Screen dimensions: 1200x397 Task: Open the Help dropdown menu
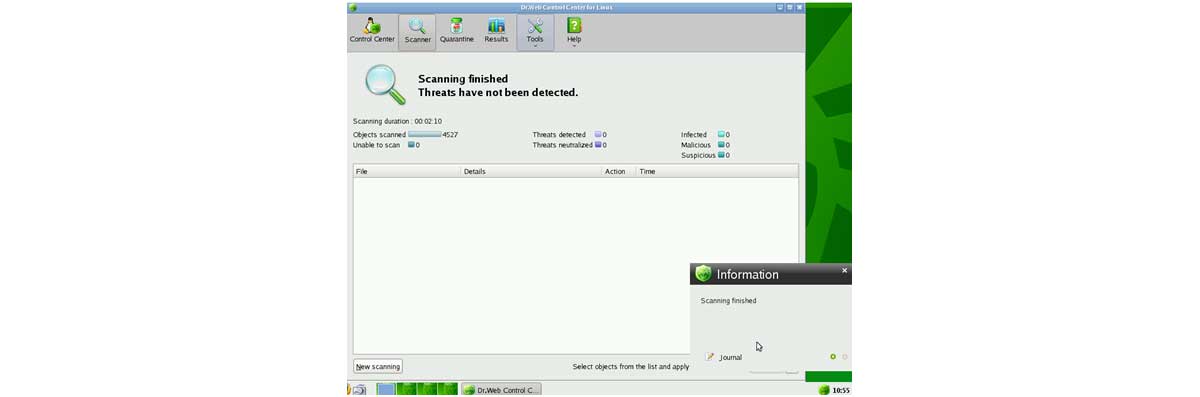coord(574,32)
